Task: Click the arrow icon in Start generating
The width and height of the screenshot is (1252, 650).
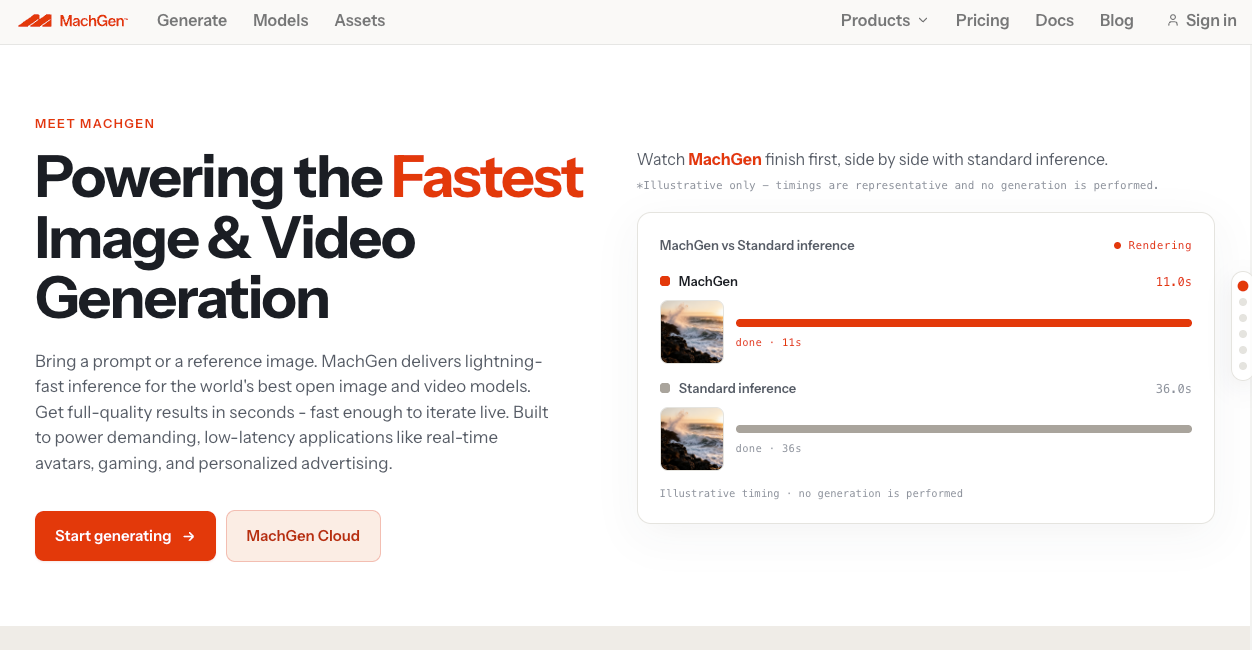Action: 189,536
